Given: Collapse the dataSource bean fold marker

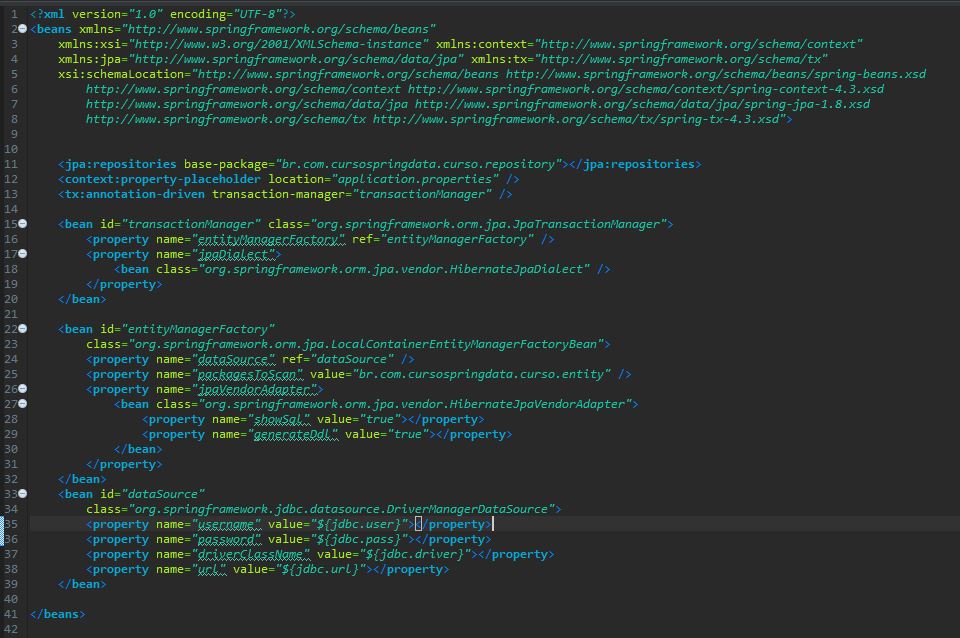Looking at the screenshot, I should click(23, 494).
